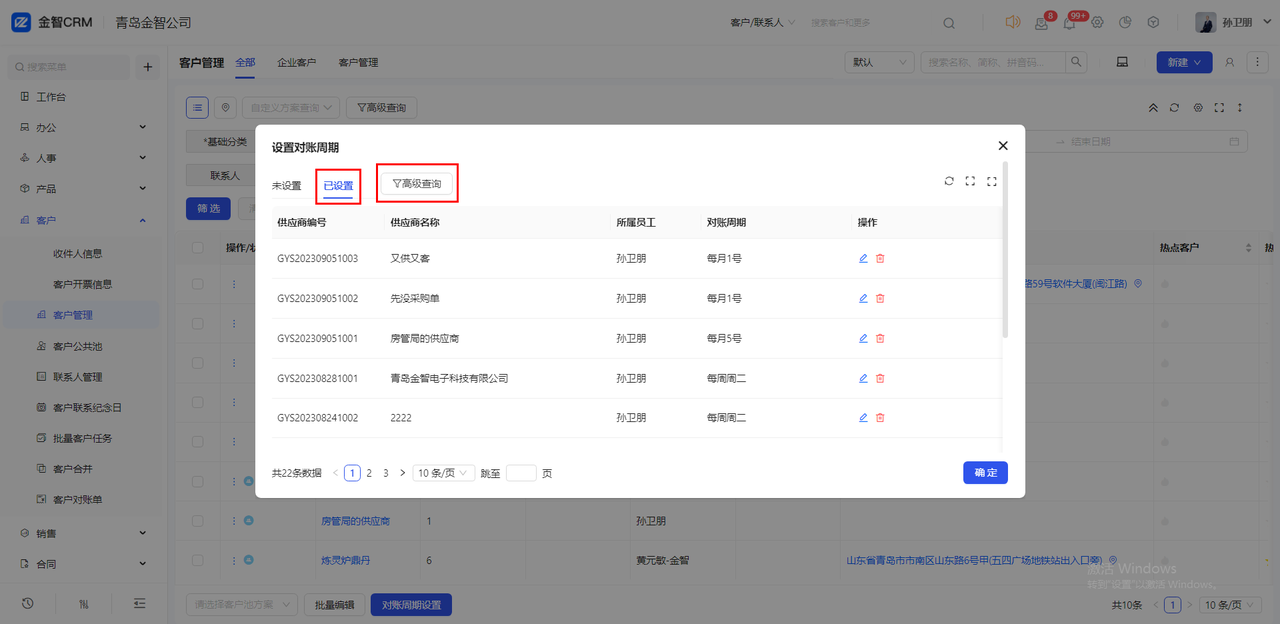The height and width of the screenshot is (624, 1280).
Task: Focus the name search field 搜索名称、简称、拼音码
Action: click(x=994, y=62)
